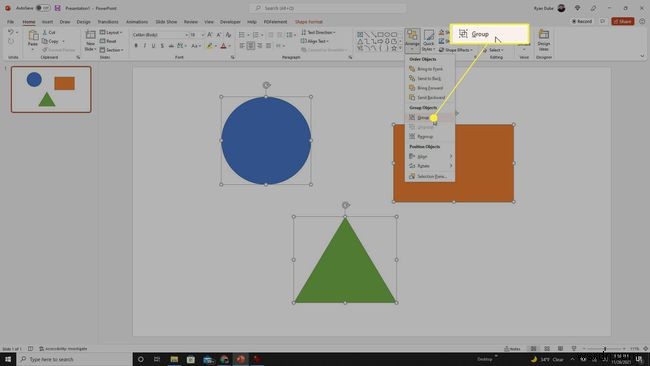
Task: Click the text highlight color swatch
Action: [210, 46]
